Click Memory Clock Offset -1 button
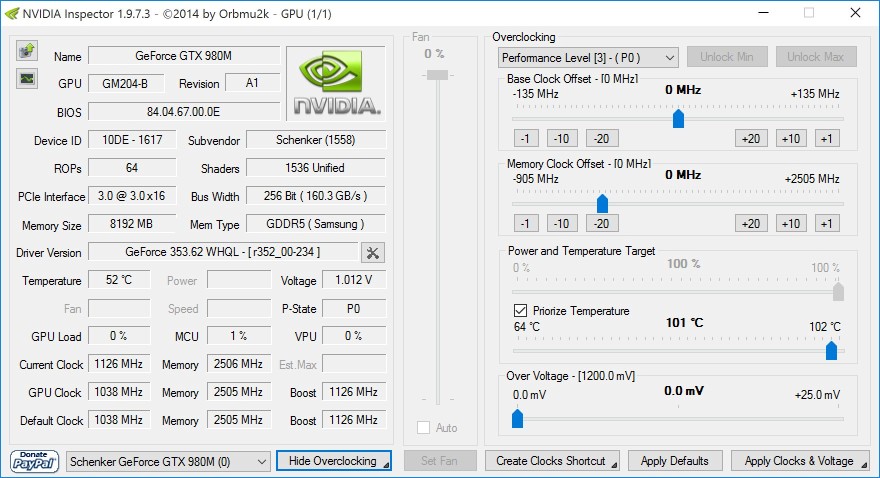This screenshot has height=478, width=880. click(x=526, y=224)
